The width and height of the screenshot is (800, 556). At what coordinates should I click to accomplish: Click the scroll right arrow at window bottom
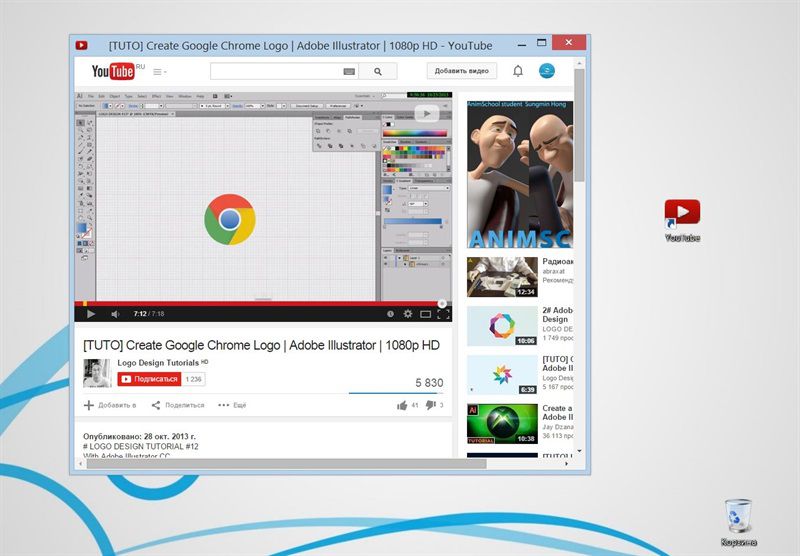[566, 464]
